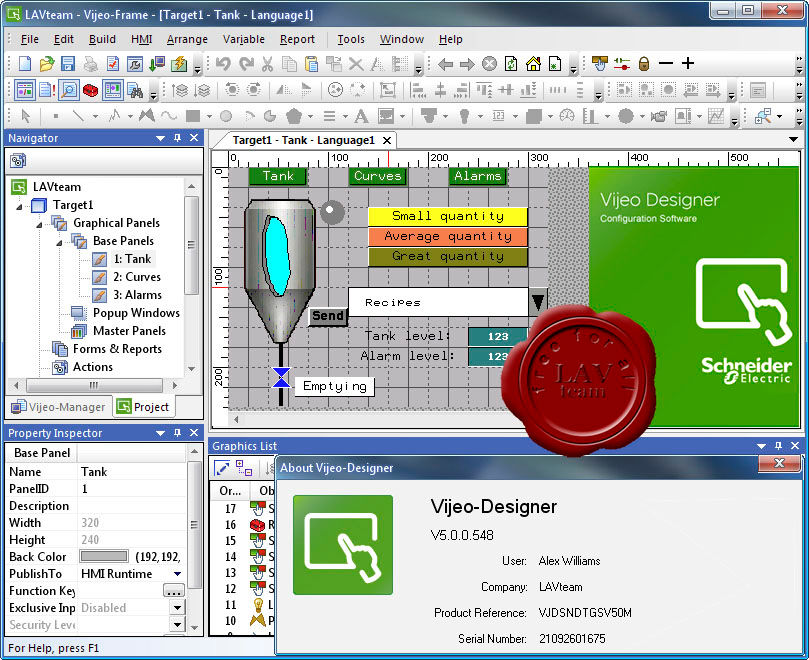Switch to the Vijeo-Manager tab

58,407
